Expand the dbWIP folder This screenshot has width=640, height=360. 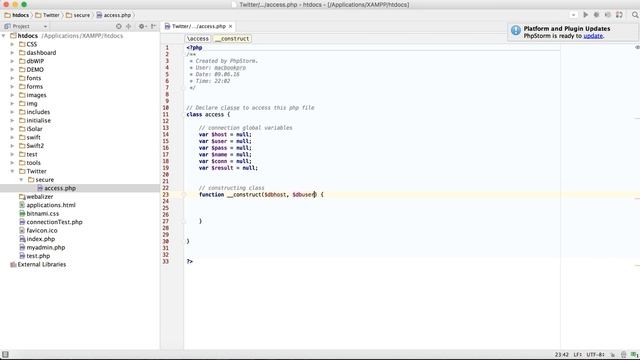(12, 61)
